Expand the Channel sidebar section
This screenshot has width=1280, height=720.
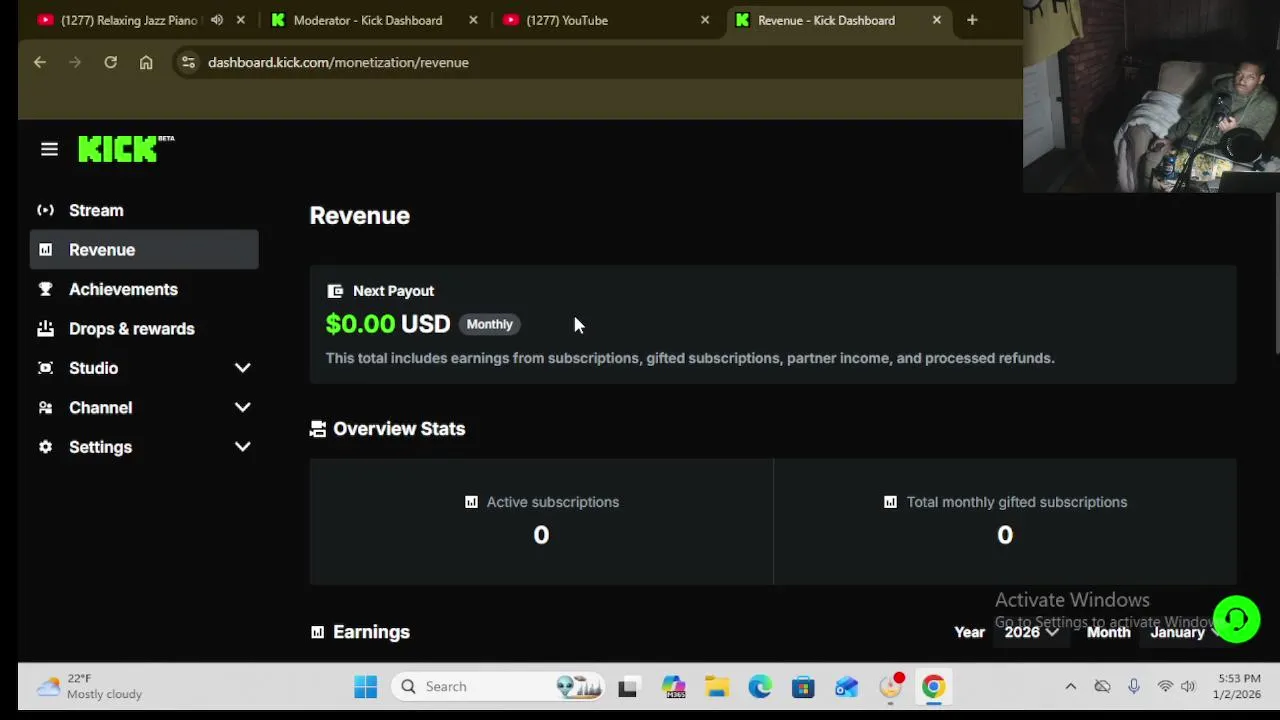click(242, 408)
